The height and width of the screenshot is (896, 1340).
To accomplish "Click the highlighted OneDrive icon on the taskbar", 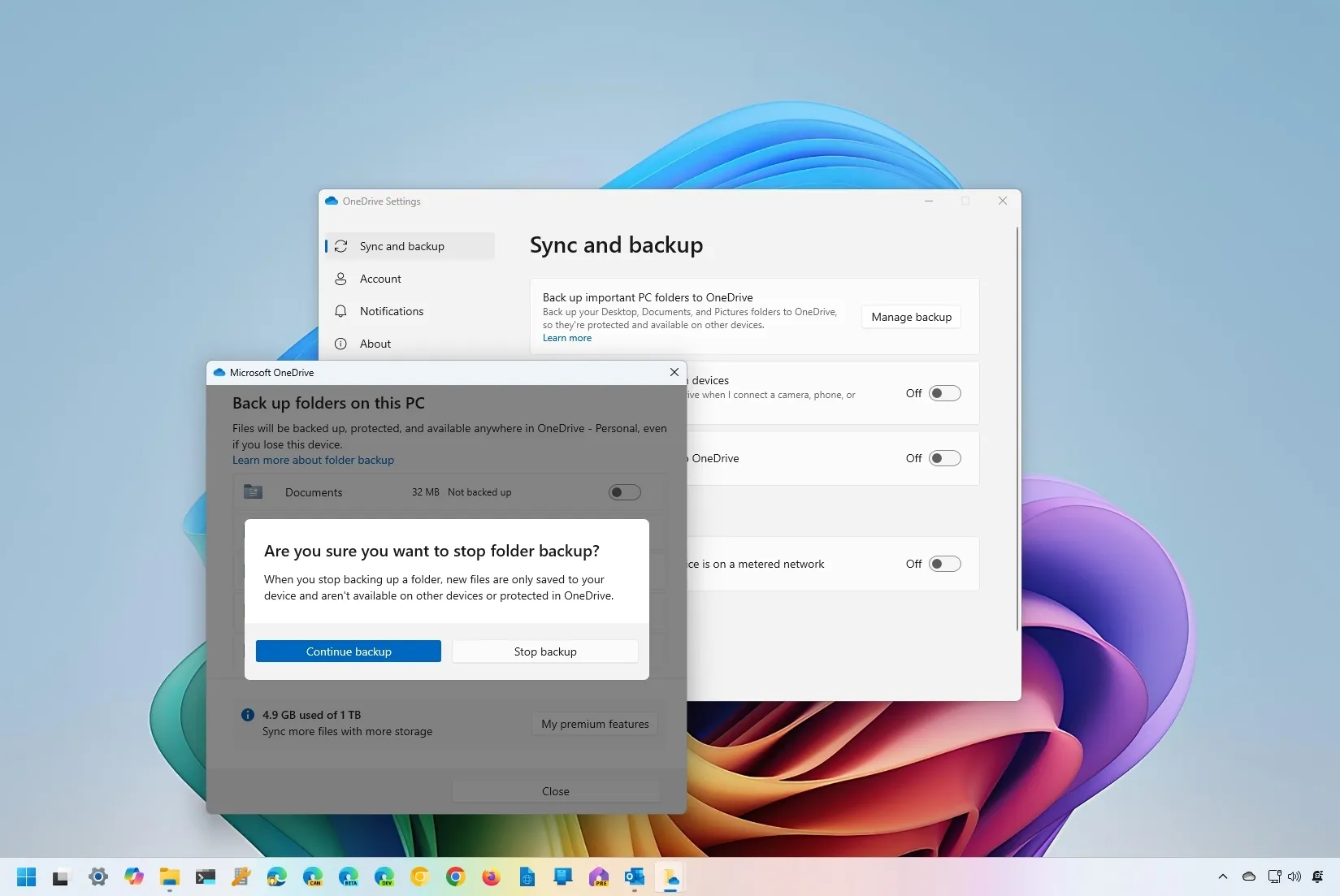I will tap(670, 877).
